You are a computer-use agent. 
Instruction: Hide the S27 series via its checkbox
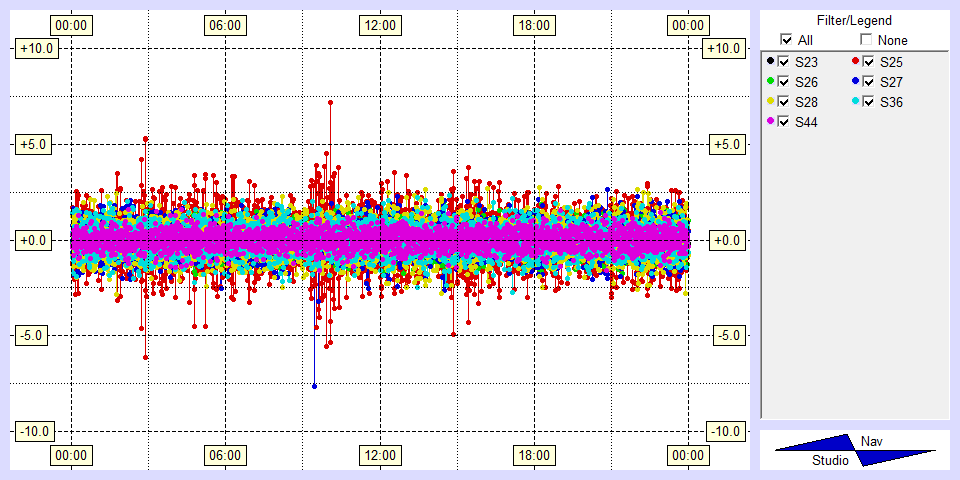point(869,82)
